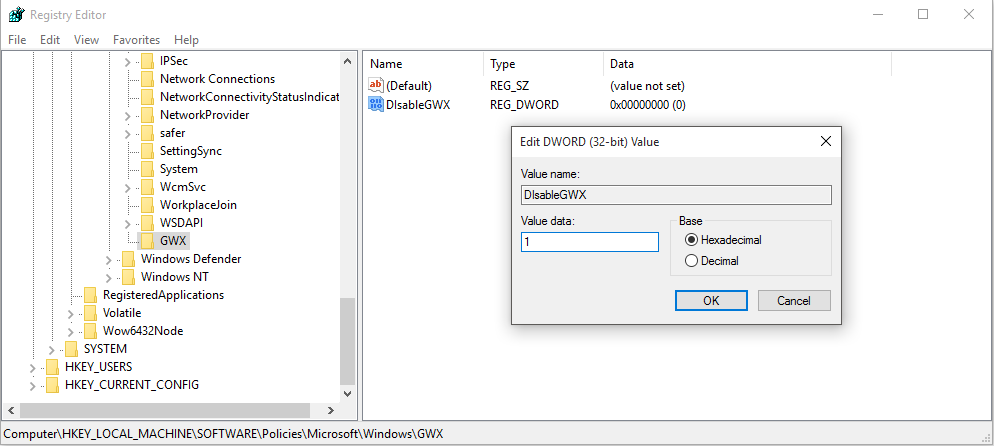This screenshot has width=994, height=446.
Task: Expand the Windows NT key
Action: click(108, 277)
